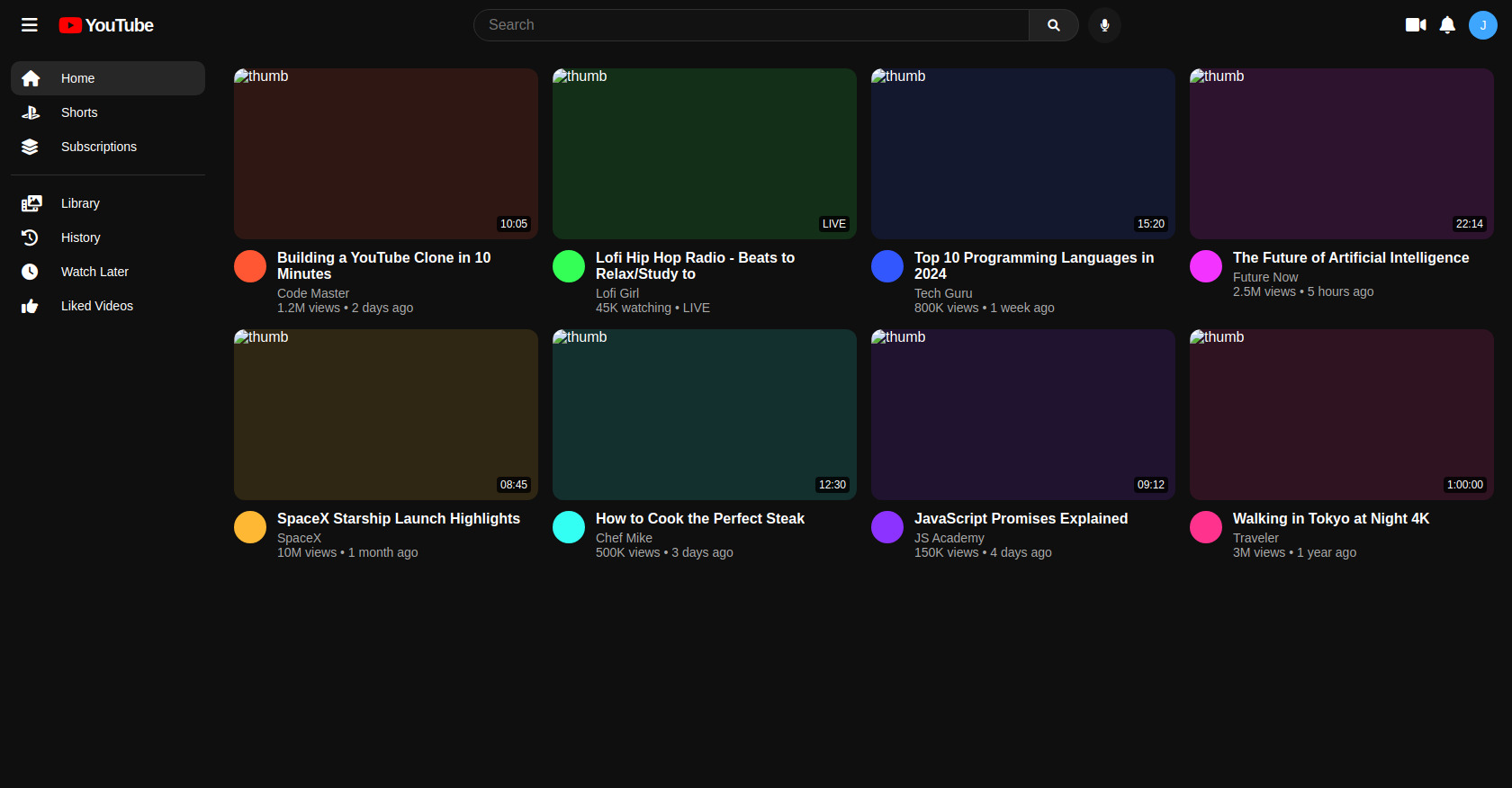The width and height of the screenshot is (1512, 788).
Task: Open Top 10 Programming Languages thumbnail
Action: (x=1023, y=154)
